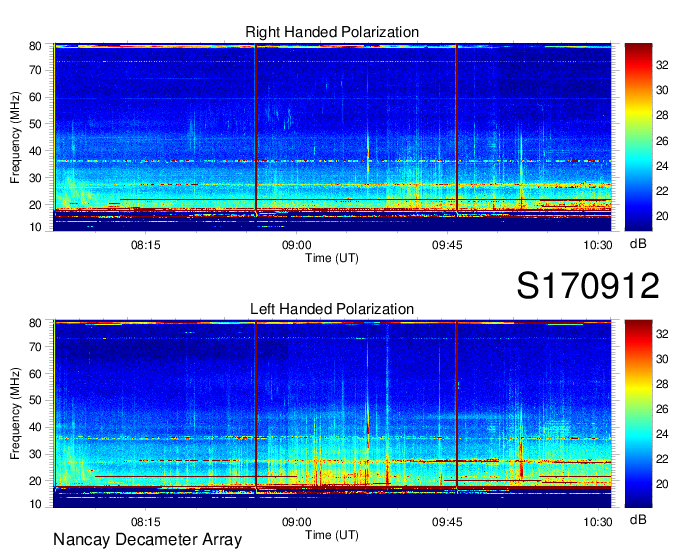Click "dB" label beside Left Handed color bar
680x552 pixels.
tap(638, 519)
